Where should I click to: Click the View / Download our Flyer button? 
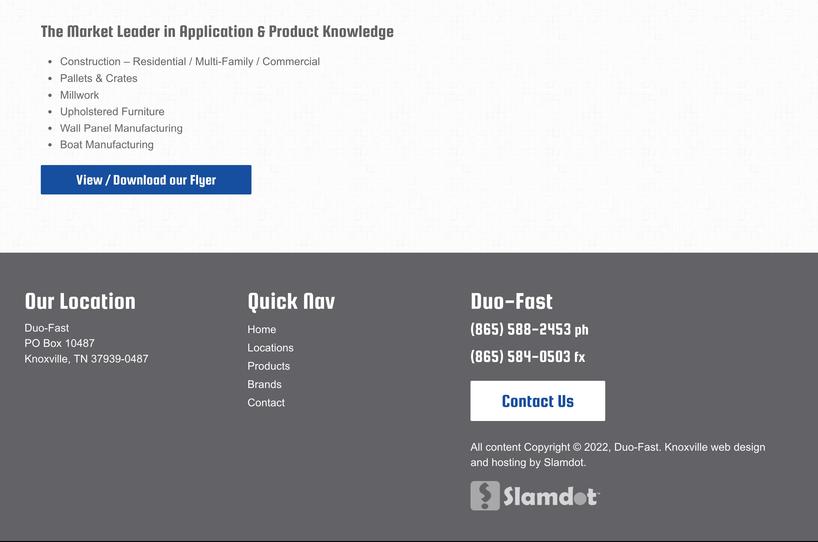point(146,180)
